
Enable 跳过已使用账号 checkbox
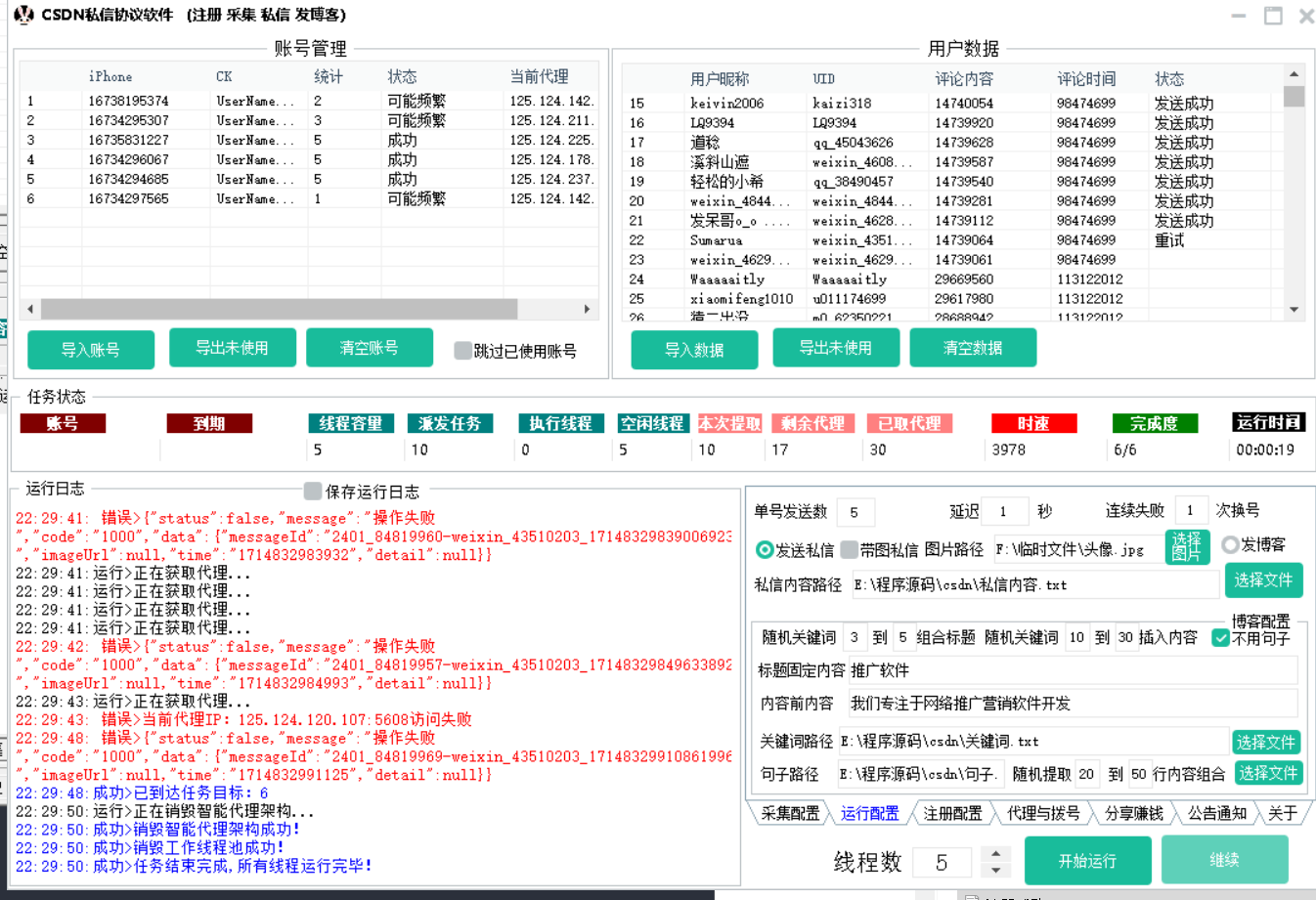[x=463, y=351]
